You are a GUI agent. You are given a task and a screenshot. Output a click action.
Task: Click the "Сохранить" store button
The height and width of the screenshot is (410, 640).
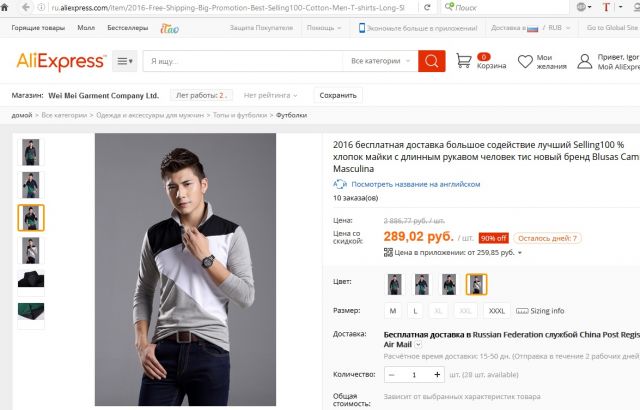[x=337, y=96]
